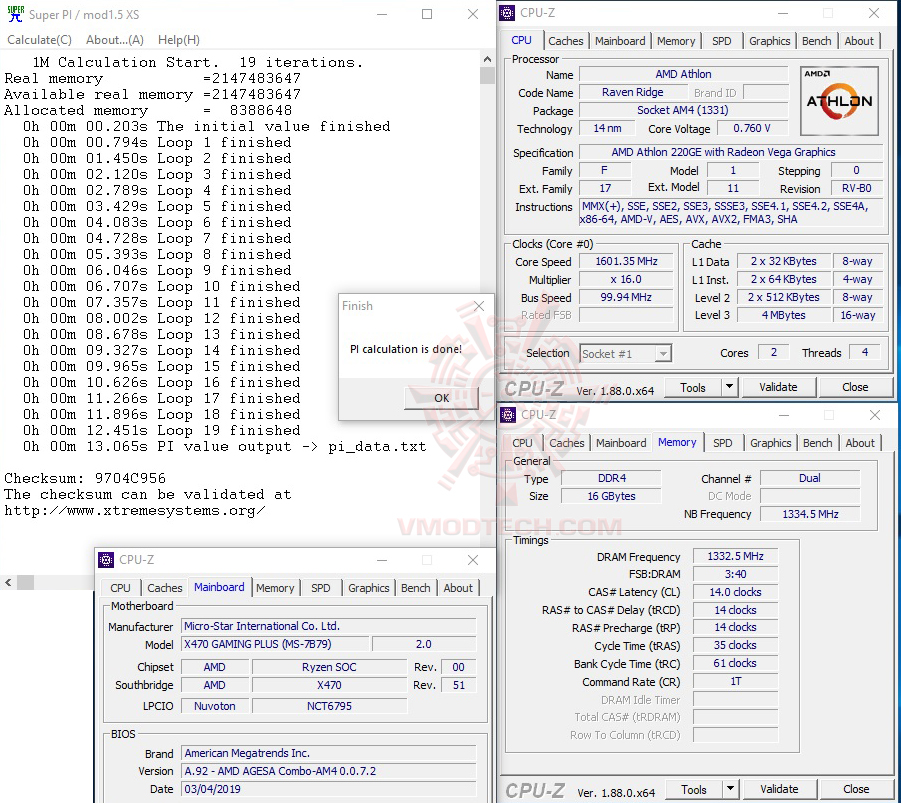Click the AMD Athlon processor logo

coord(839,101)
